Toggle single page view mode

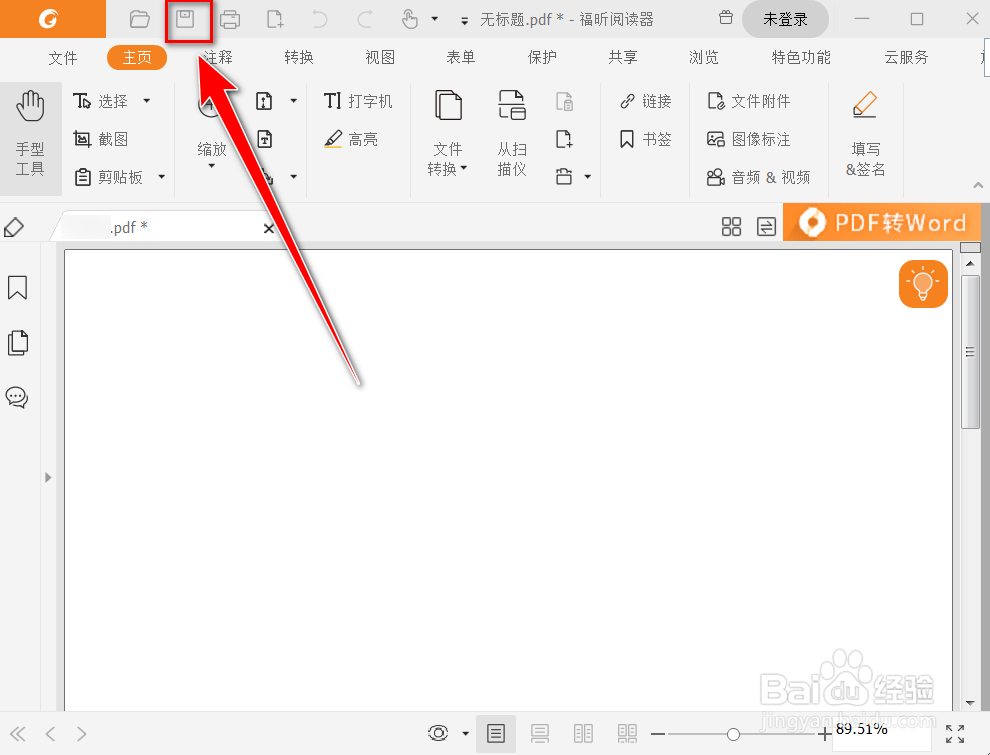tap(496, 733)
